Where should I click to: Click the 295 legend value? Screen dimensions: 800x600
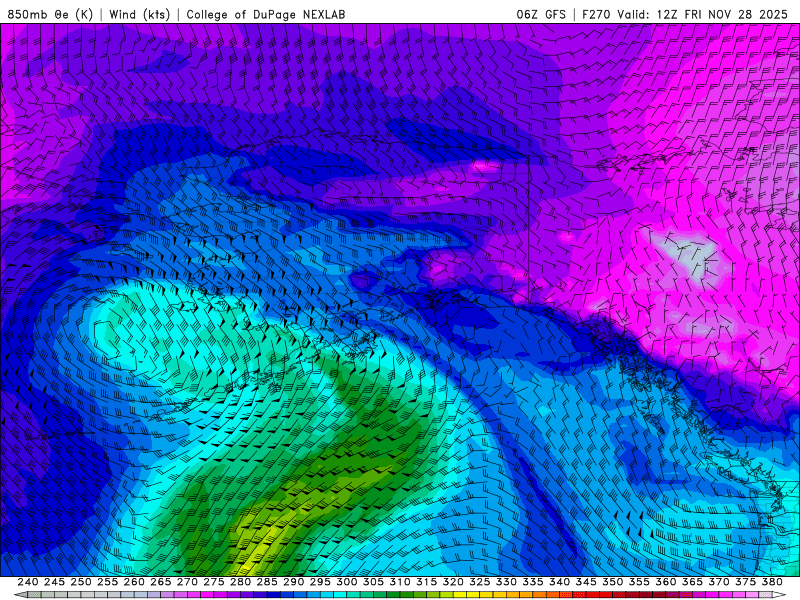coord(320,582)
